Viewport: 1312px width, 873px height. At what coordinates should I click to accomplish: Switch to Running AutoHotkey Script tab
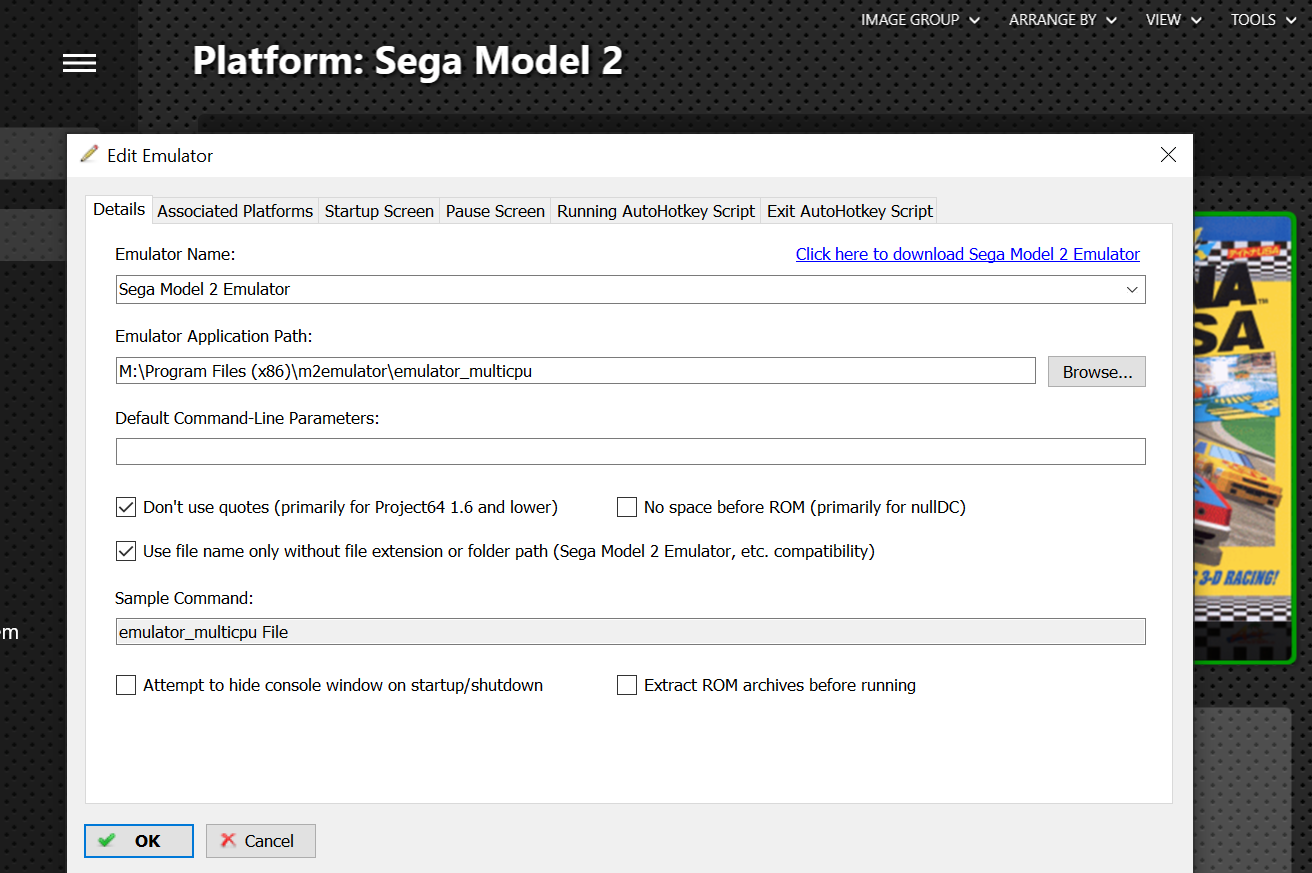click(656, 211)
